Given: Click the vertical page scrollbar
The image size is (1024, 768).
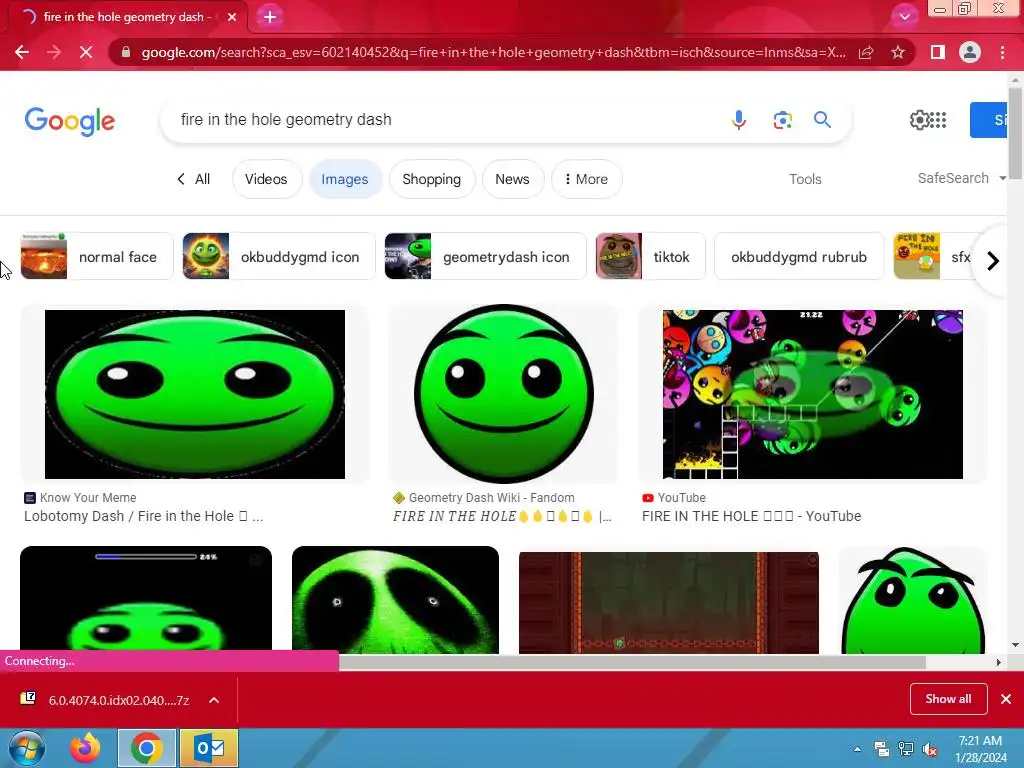Looking at the screenshot, I should click(1015, 133).
